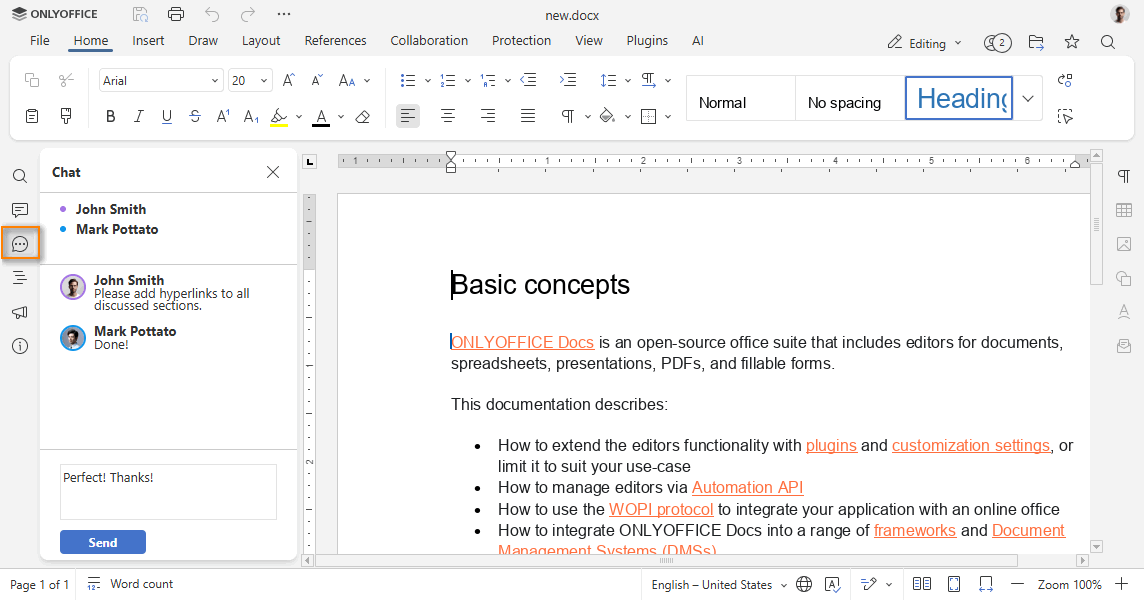Redo the last action
This screenshot has height=600, width=1144.
pos(248,14)
